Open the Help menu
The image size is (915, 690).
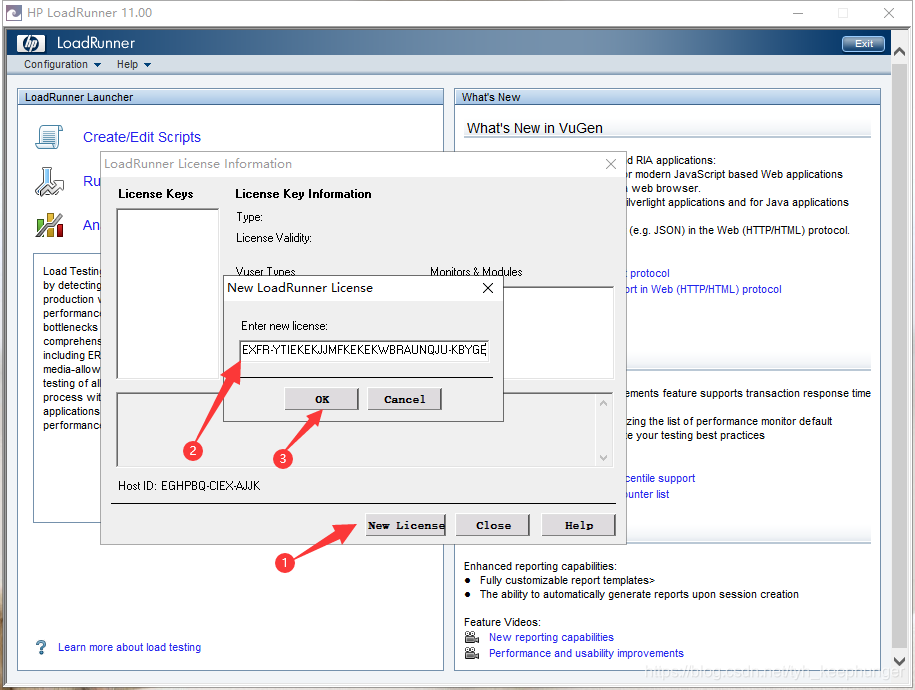pyautogui.click(x=127, y=64)
